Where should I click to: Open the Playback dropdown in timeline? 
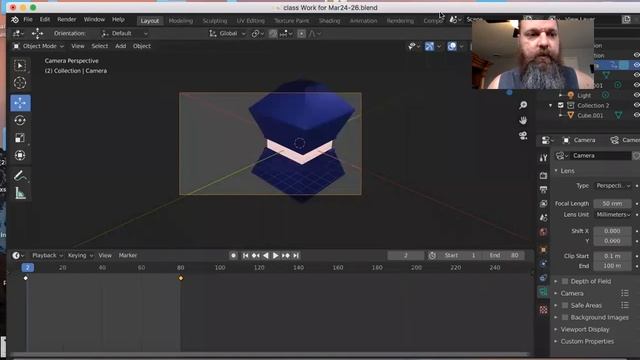47,256
